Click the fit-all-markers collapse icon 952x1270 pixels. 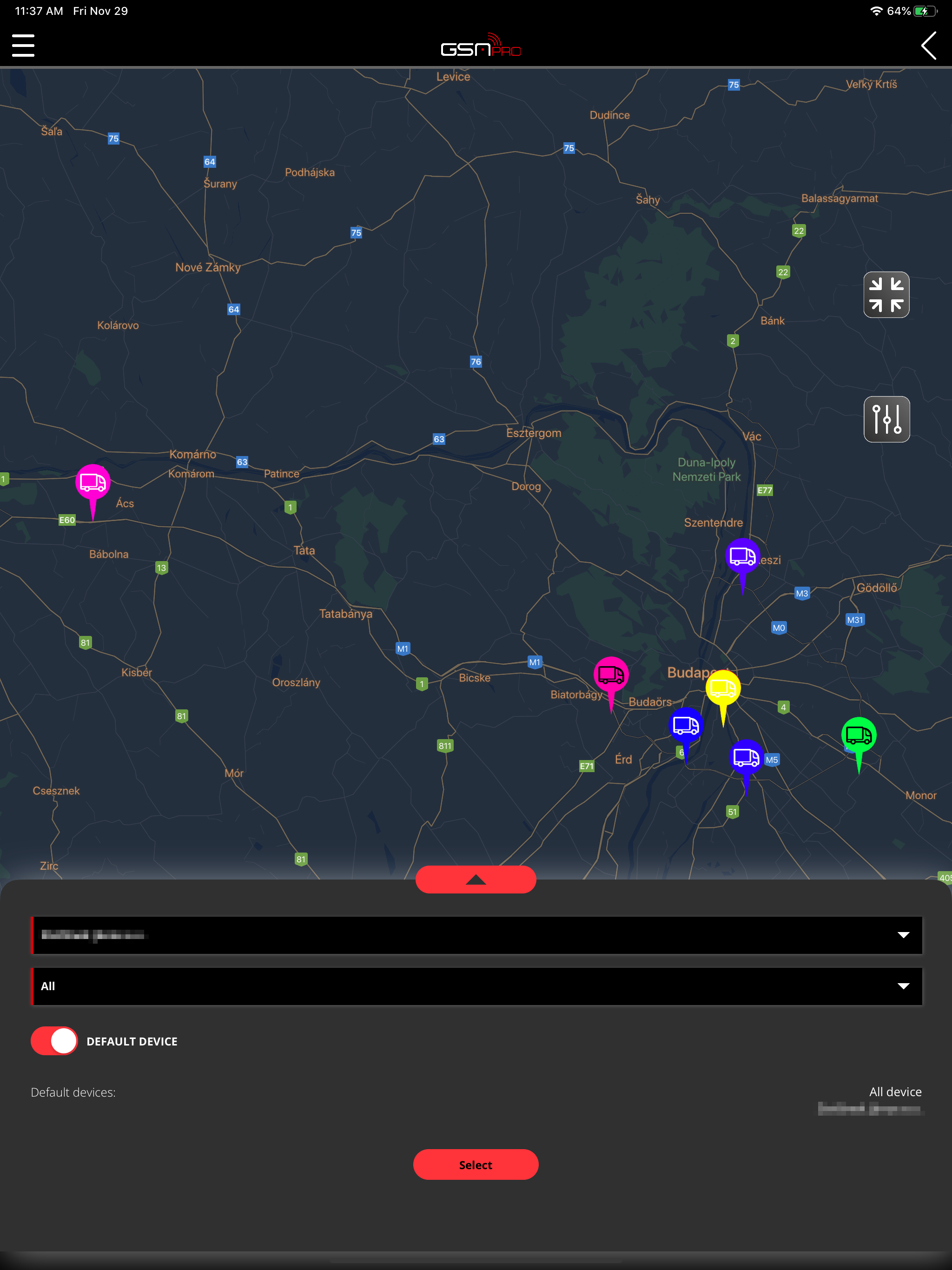[x=886, y=295]
